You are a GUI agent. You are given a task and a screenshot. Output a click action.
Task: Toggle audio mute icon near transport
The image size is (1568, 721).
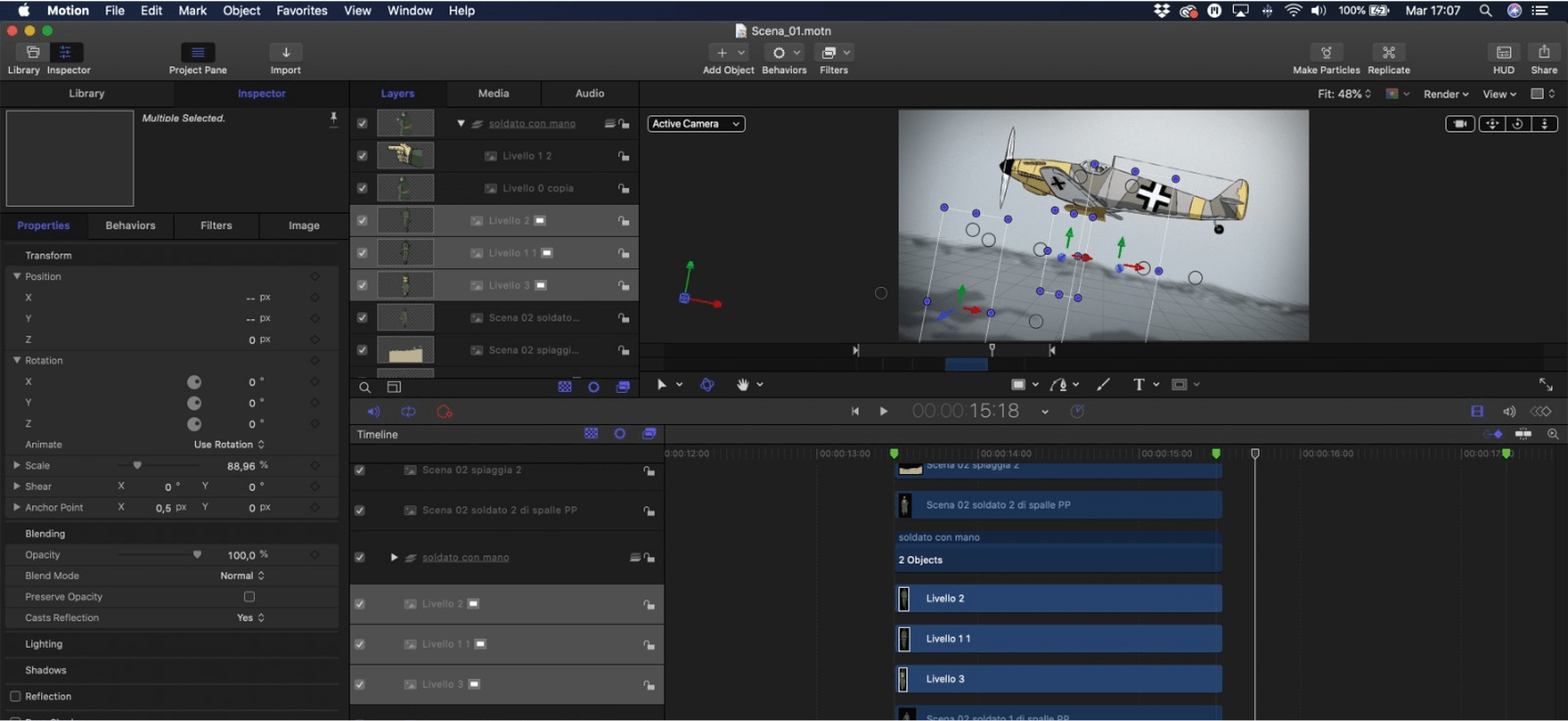pos(374,411)
